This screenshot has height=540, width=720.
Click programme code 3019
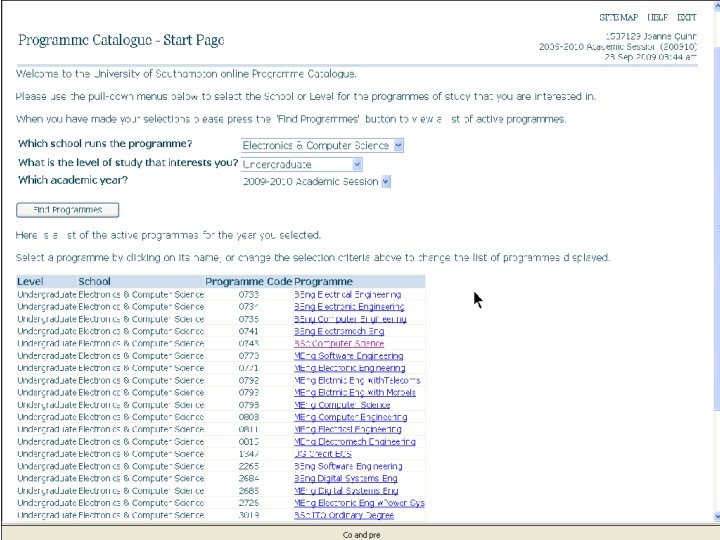248,515
